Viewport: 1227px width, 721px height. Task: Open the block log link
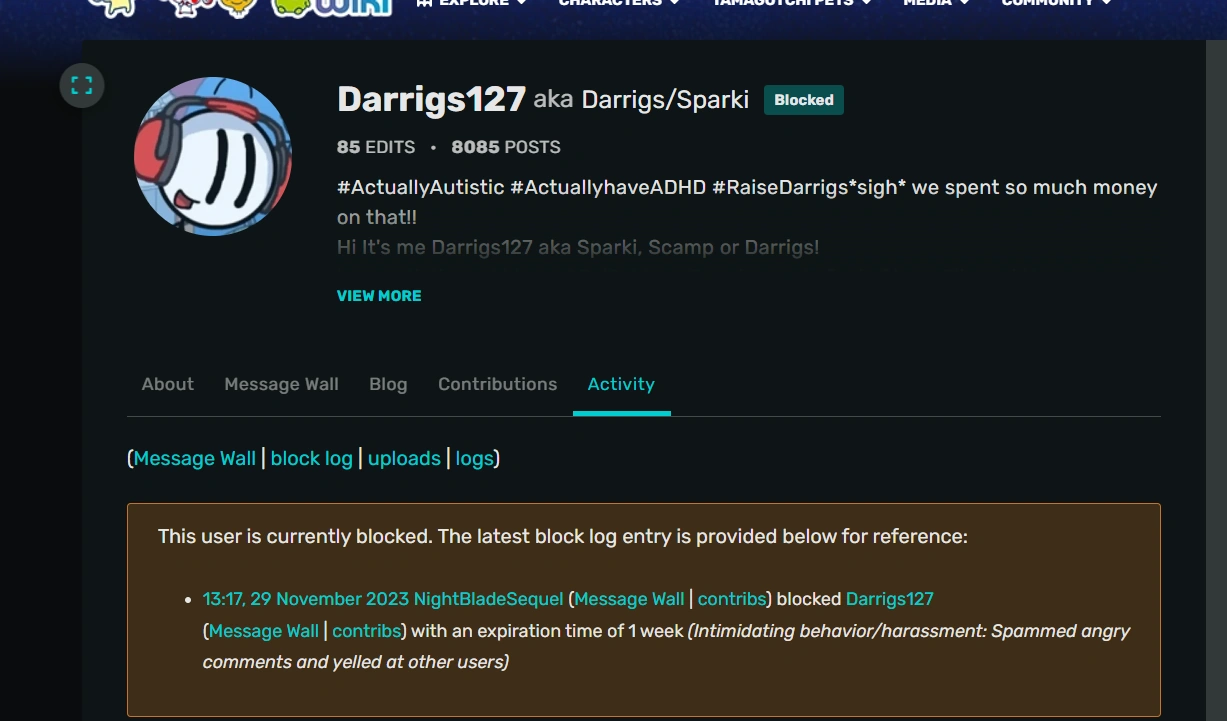pyautogui.click(x=311, y=458)
